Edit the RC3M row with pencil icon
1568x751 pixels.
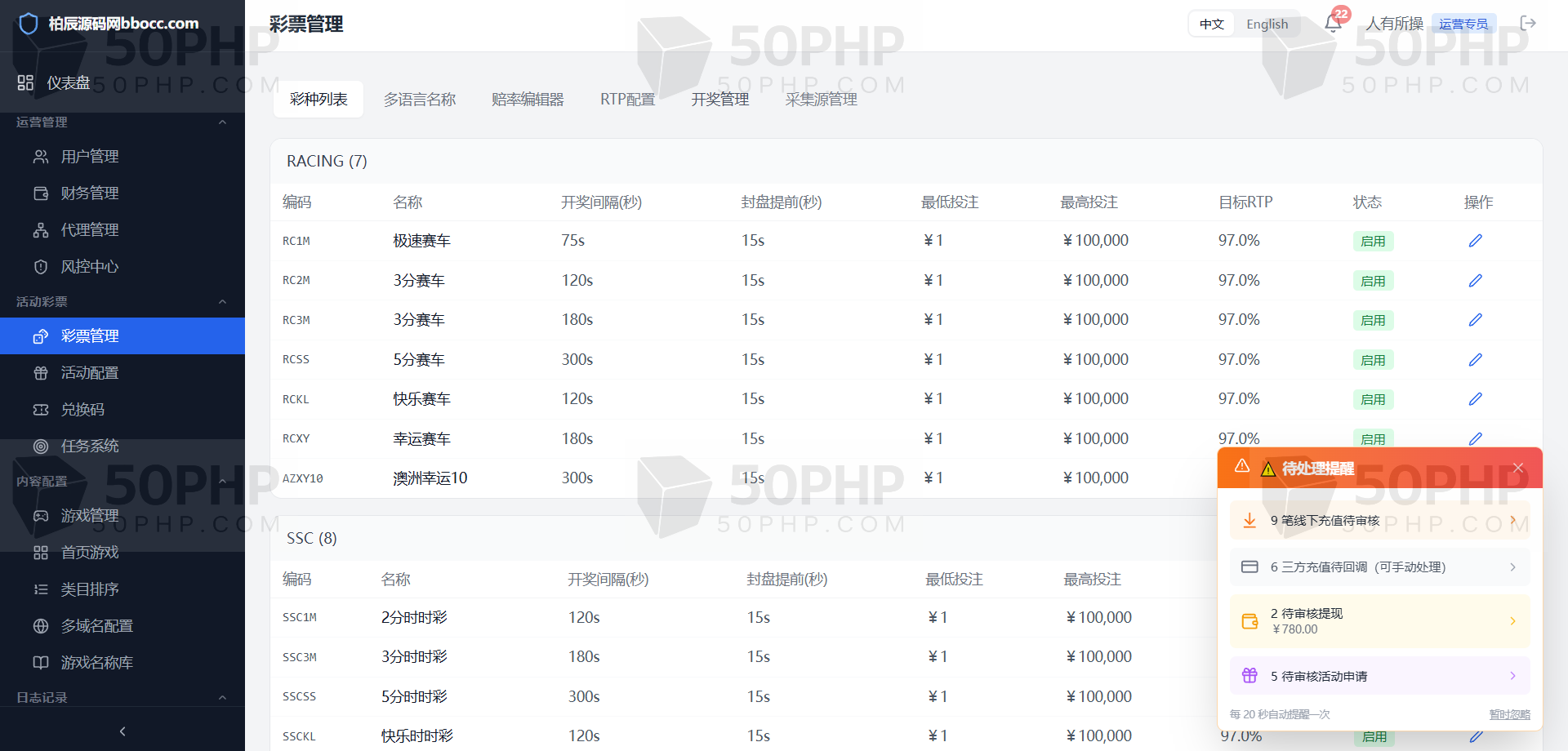tap(1475, 320)
